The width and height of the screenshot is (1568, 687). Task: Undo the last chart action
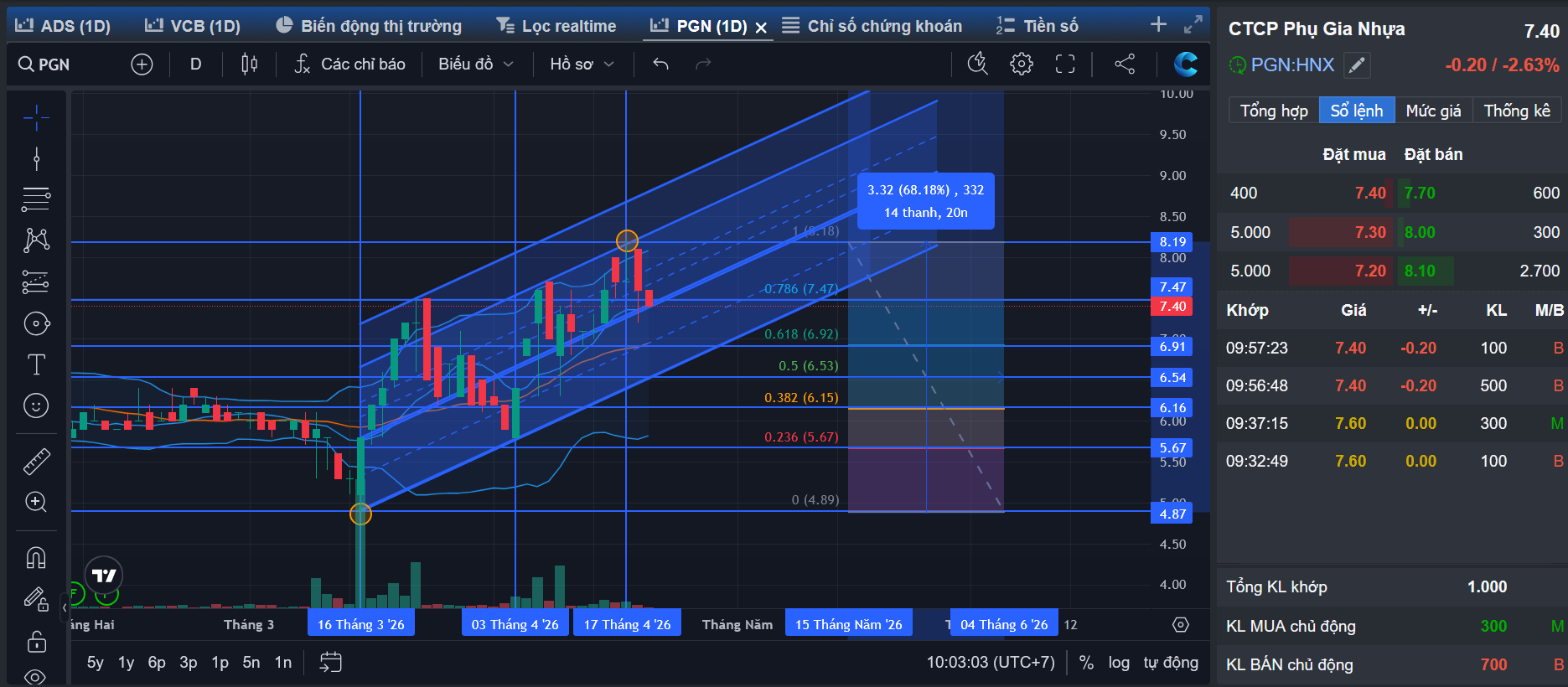(x=660, y=65)
